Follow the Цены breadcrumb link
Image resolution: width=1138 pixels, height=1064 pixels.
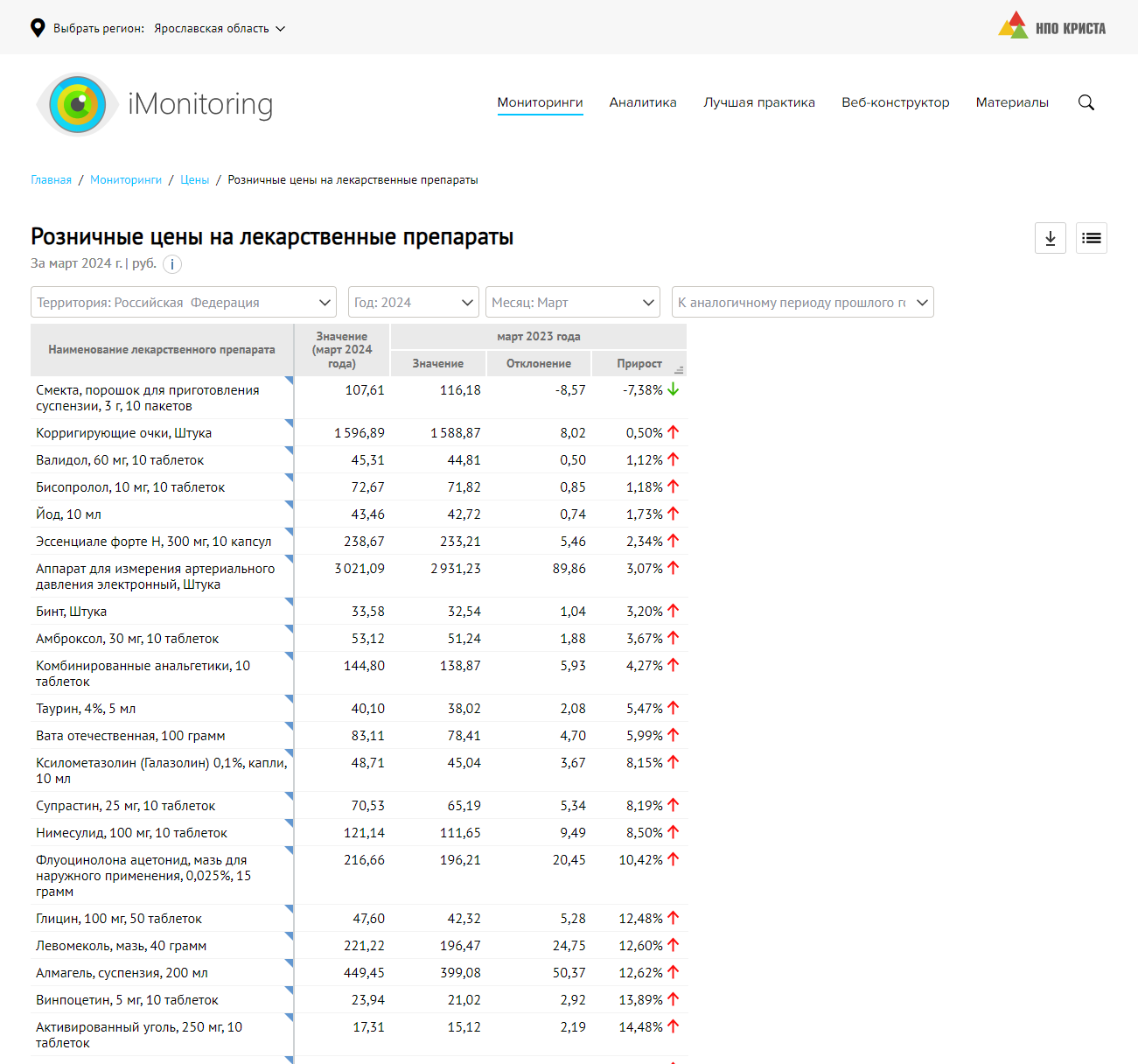coord(195,180)
